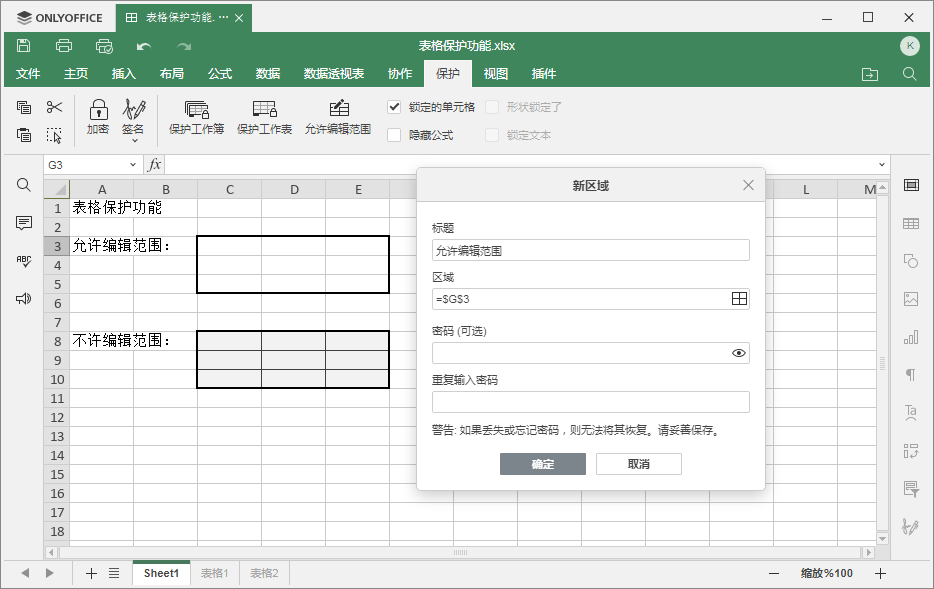Screen dimensions: 934x589
Task: Open cell settings in right sidebar
Action: (x=911, y=185)
